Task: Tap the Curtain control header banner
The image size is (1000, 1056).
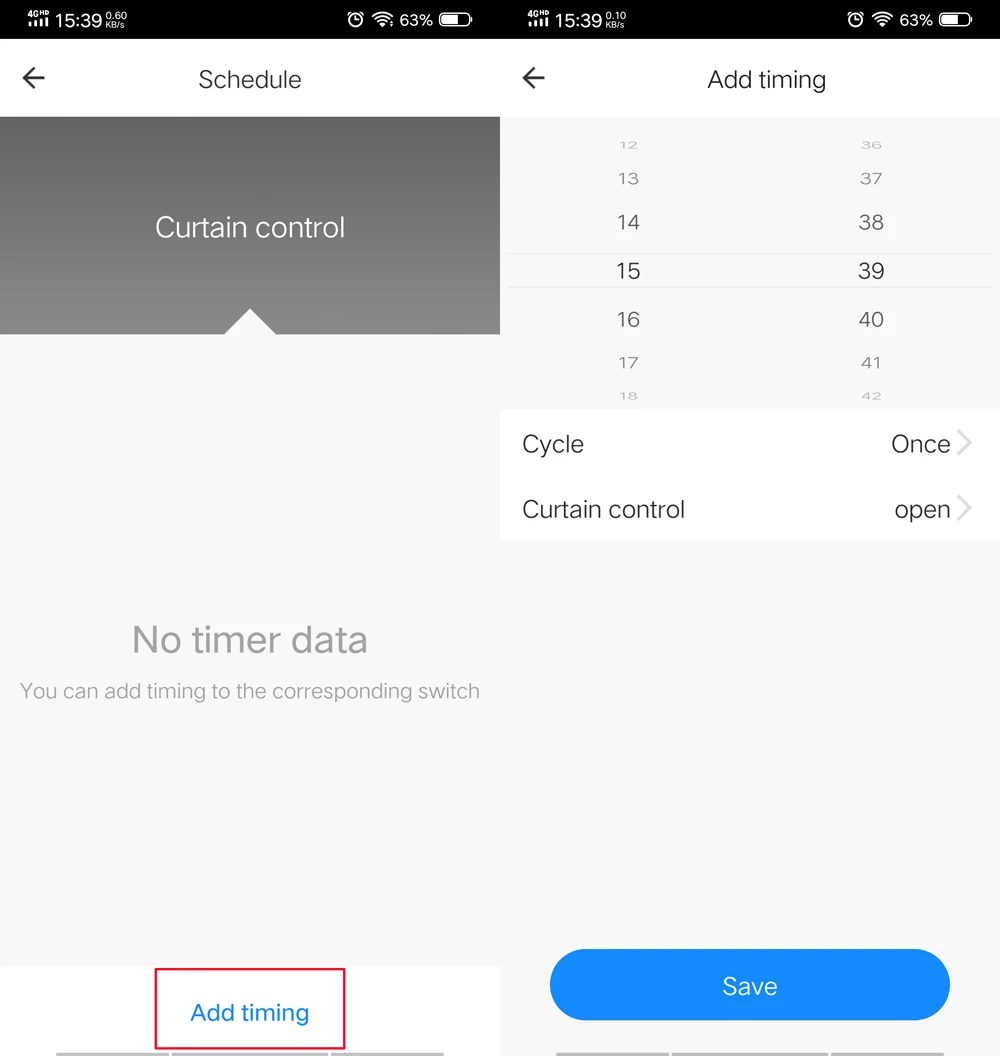Action: pyautogui.click(x=250, y=226)
